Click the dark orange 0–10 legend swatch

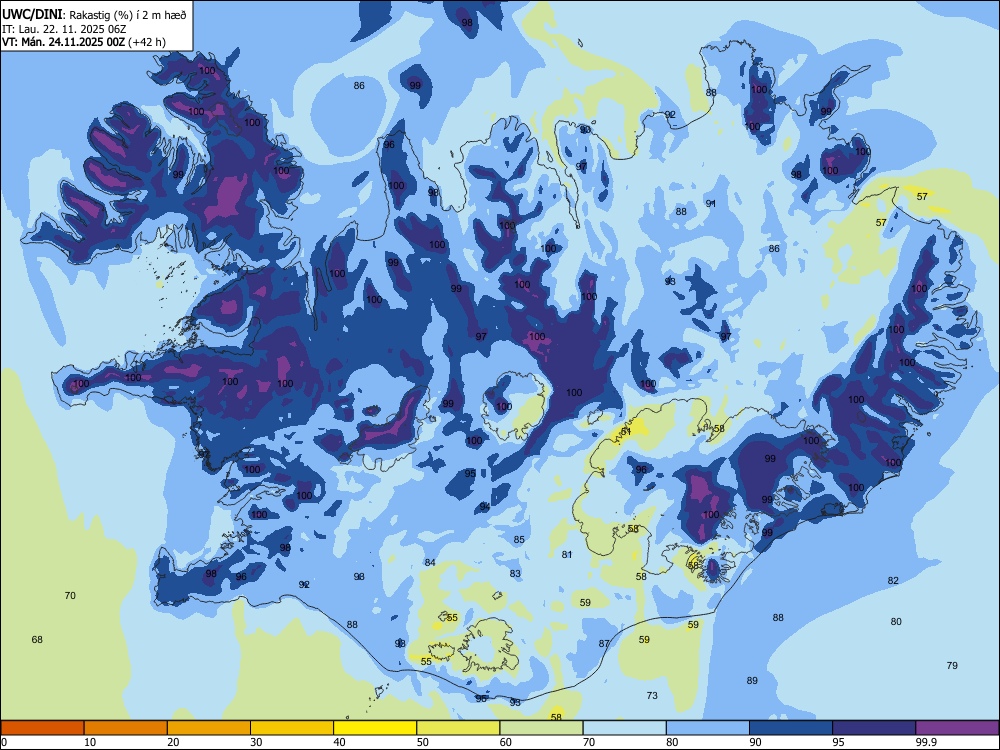[42, 728]
